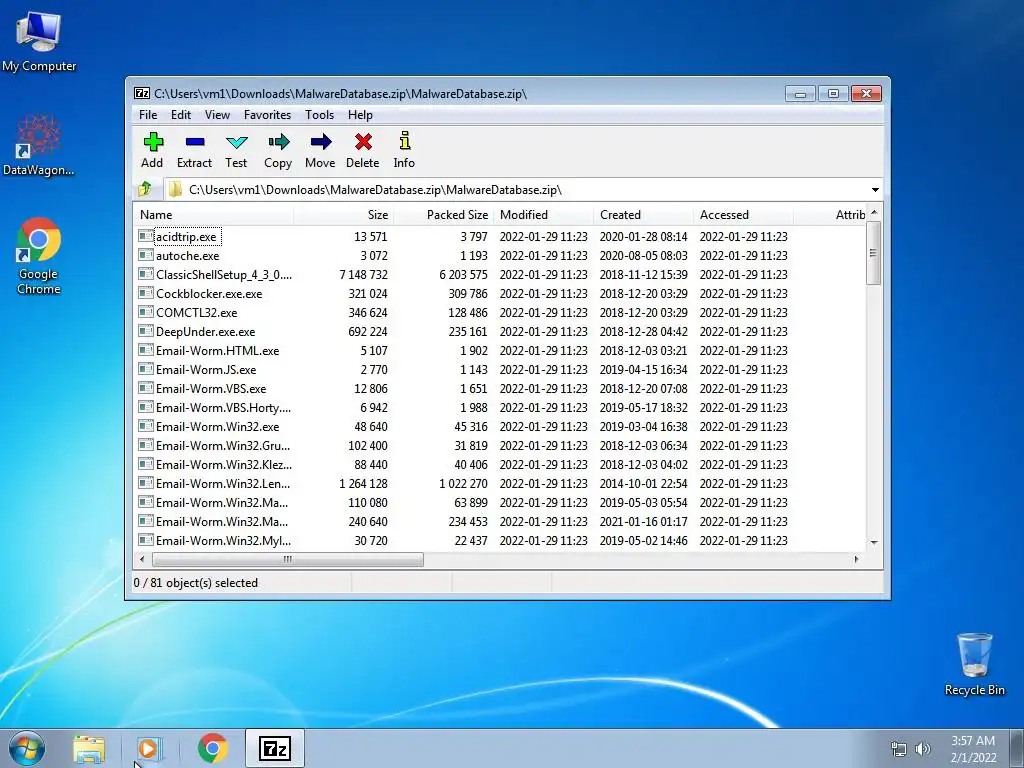The width and height of the screenshot is (1024, 768).
Task: Click the scroll left arrow
Action: tap(142, 559)
